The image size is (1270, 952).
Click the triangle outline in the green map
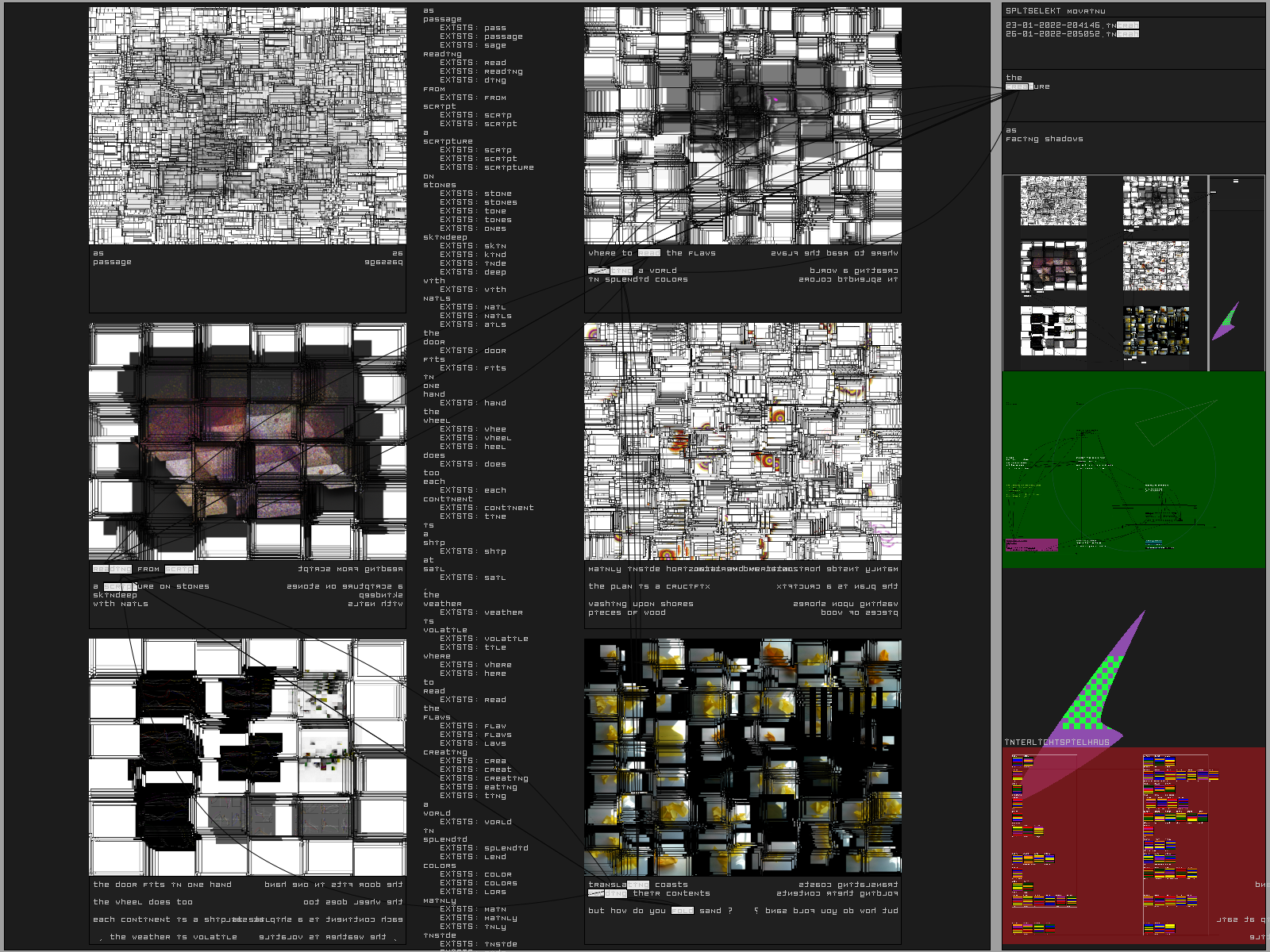1175,422
